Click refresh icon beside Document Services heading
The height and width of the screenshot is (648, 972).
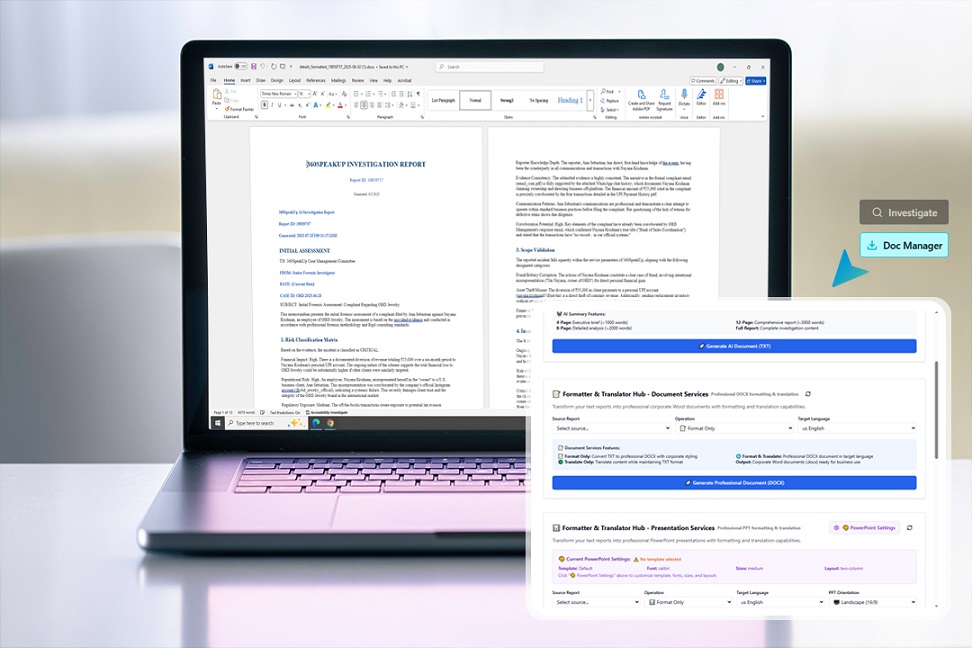[x=809, y=394]
